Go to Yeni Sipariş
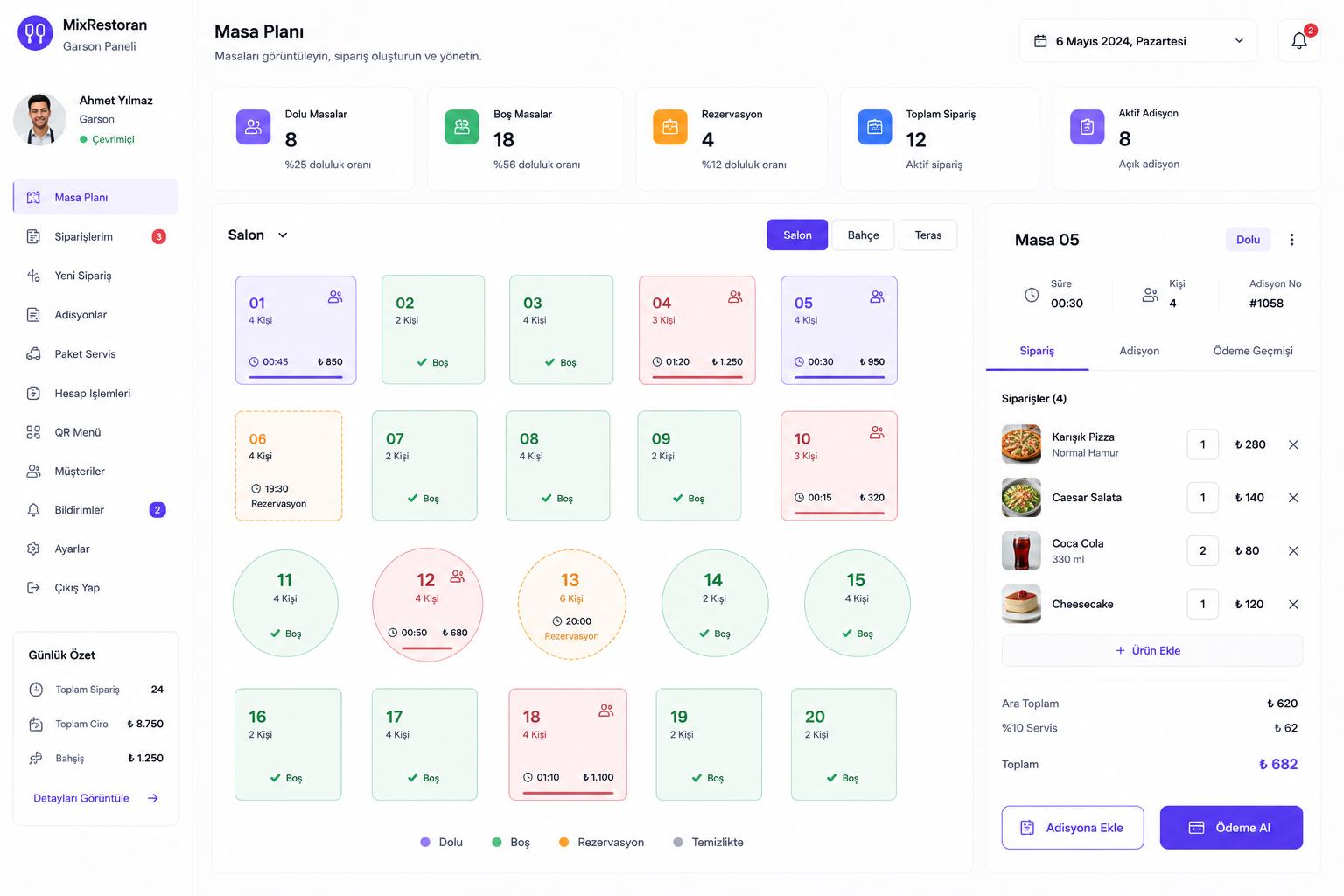The height and width of the screenshot is (896, 1344). (96, 276)
